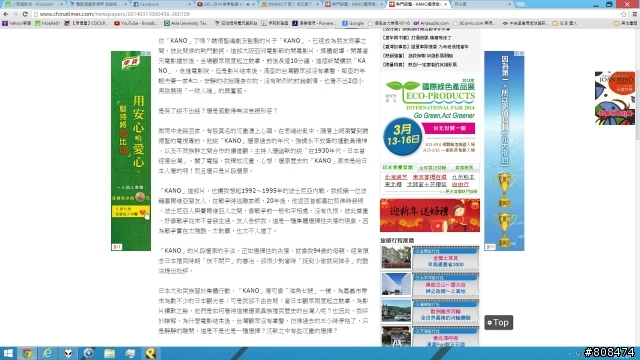Open the first red link under travel tabs
The image size is (640, 360).
(396, 177)
